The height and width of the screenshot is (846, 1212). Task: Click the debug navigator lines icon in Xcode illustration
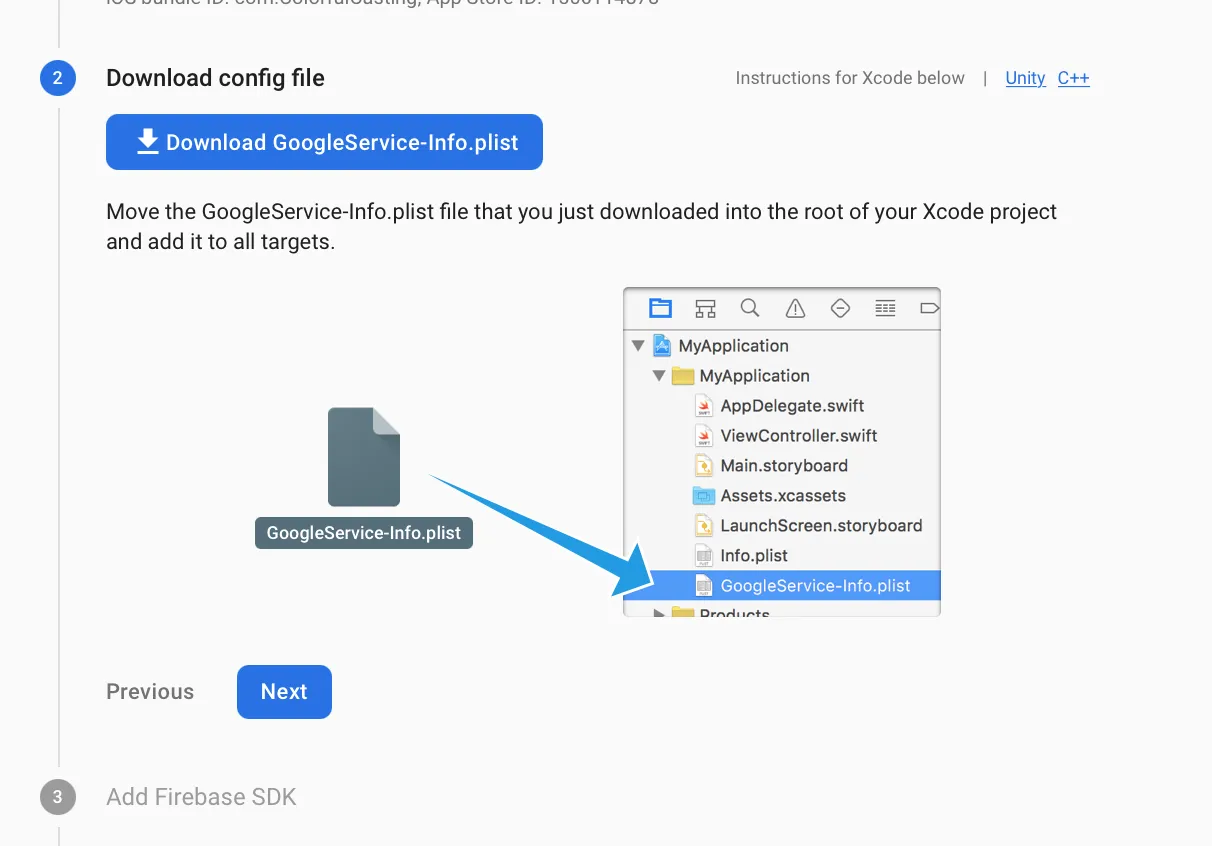tap(885, 308)
